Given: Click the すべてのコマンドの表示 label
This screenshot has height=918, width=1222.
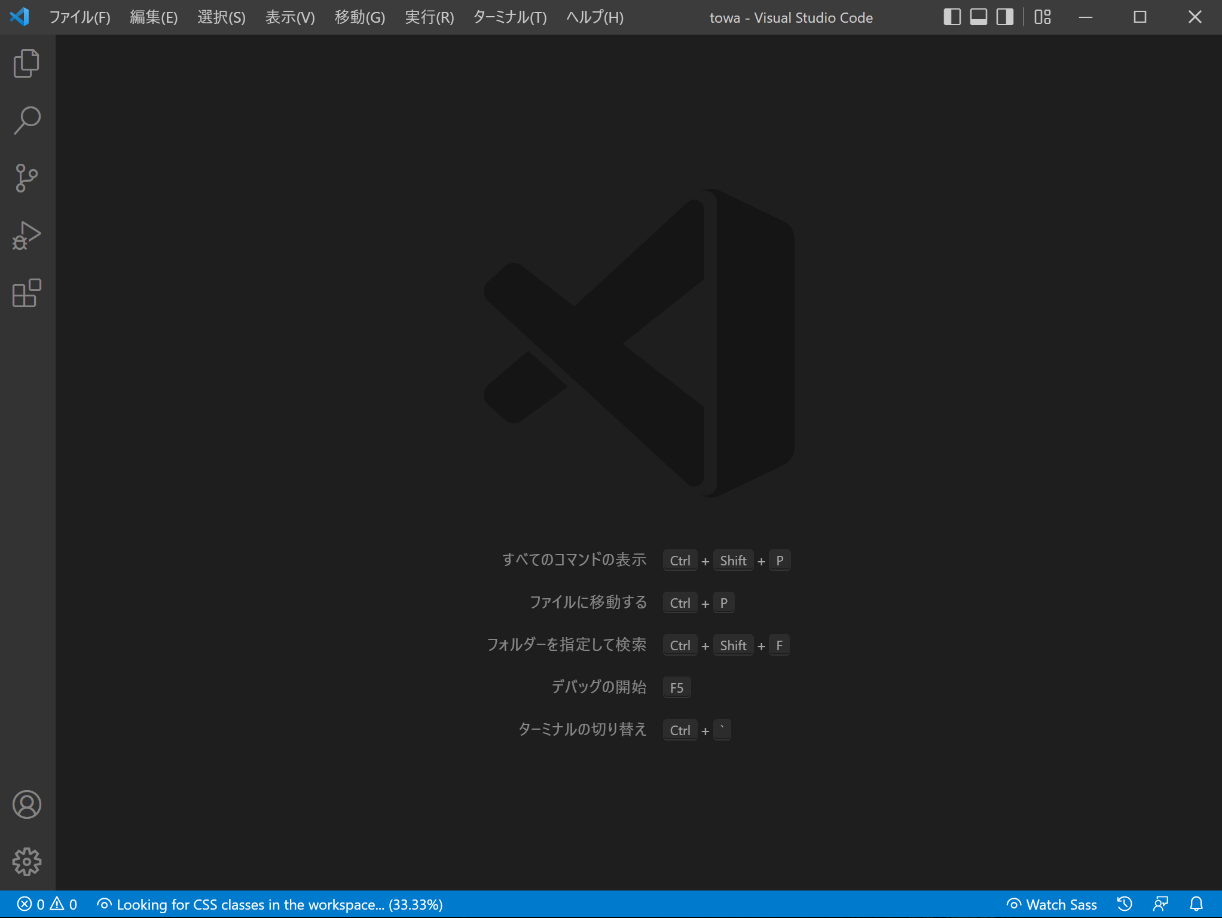Looking at the screenshot, I should point(575,560).
